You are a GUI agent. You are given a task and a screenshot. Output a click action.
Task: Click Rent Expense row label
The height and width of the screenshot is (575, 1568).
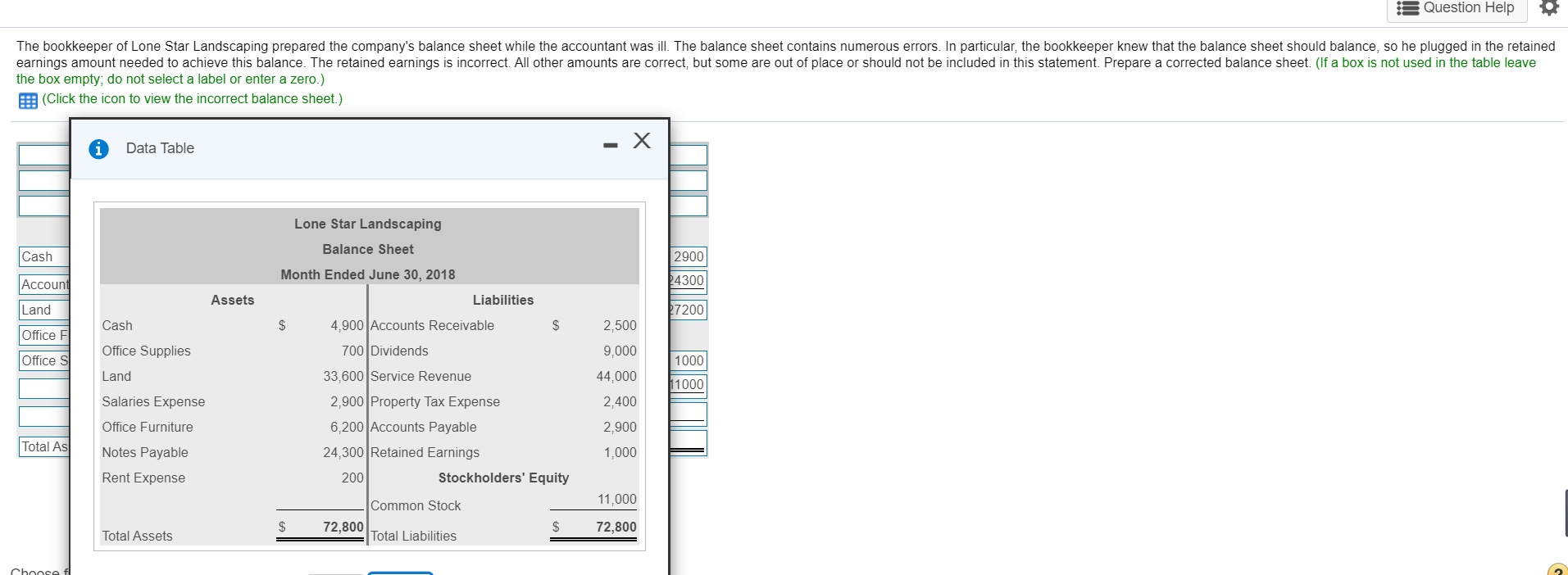click(143, 478)
